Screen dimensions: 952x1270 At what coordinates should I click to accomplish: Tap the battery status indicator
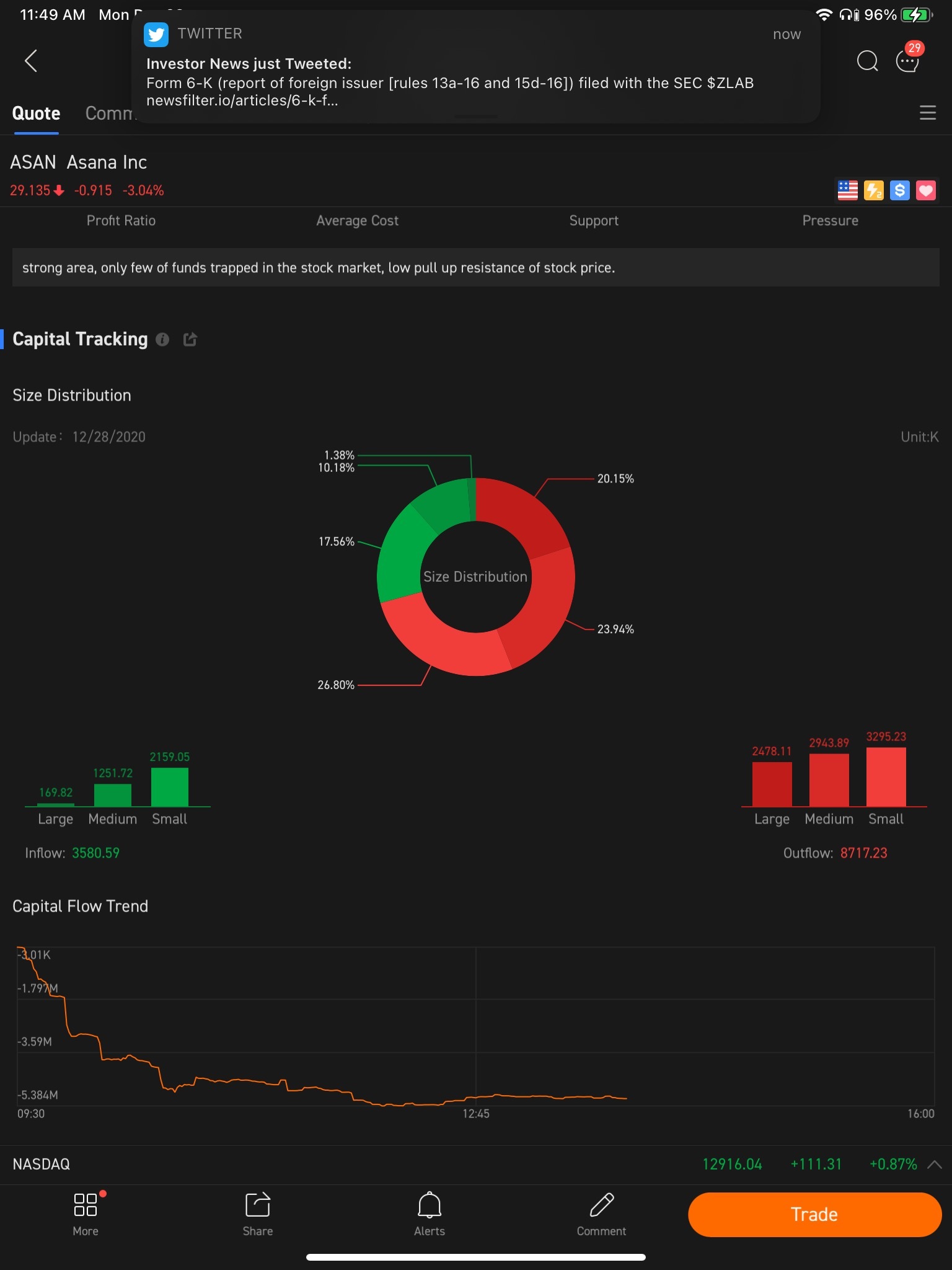(x=917, y=15)
